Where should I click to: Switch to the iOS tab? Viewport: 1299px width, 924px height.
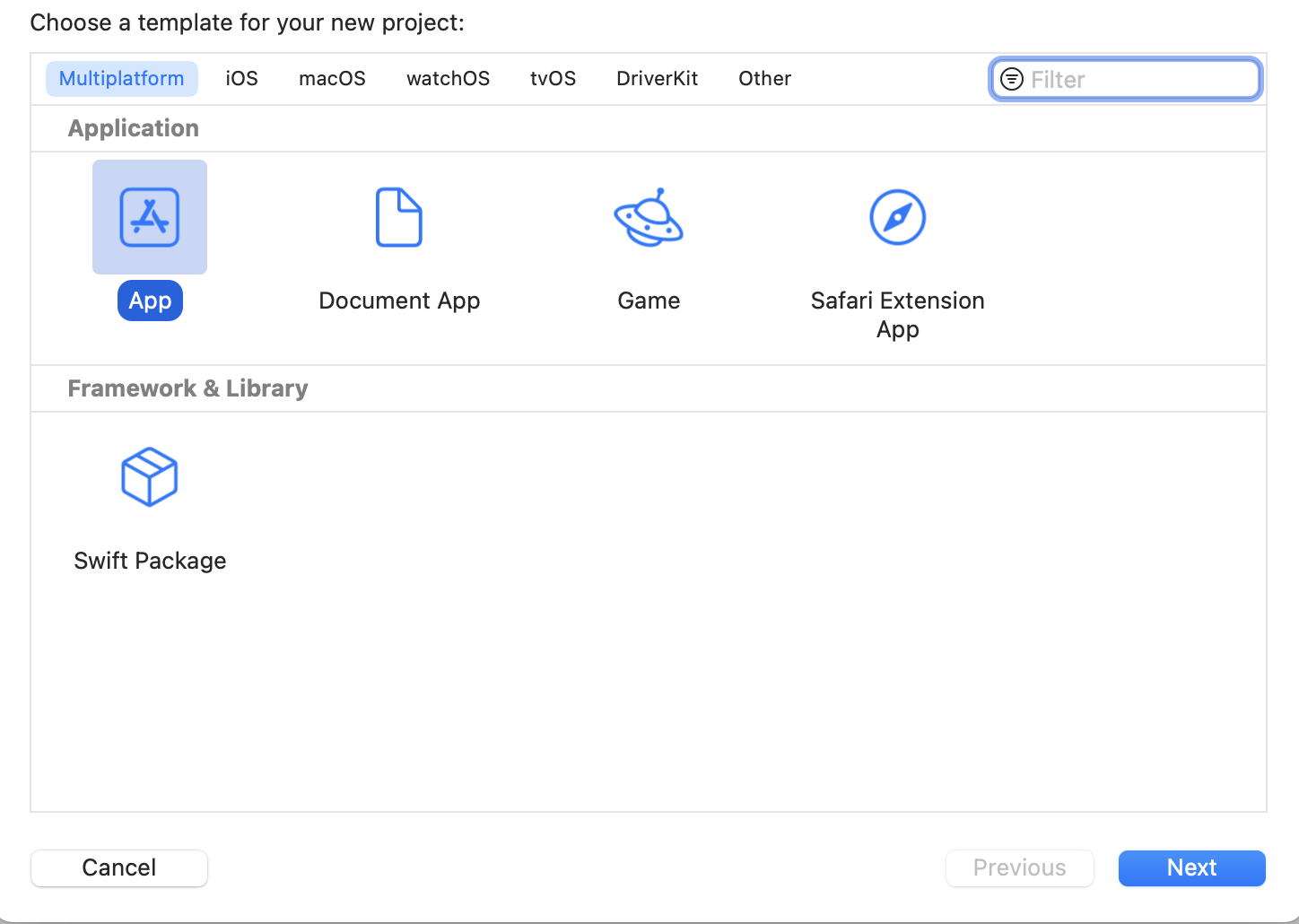click(x=241, y=79)
